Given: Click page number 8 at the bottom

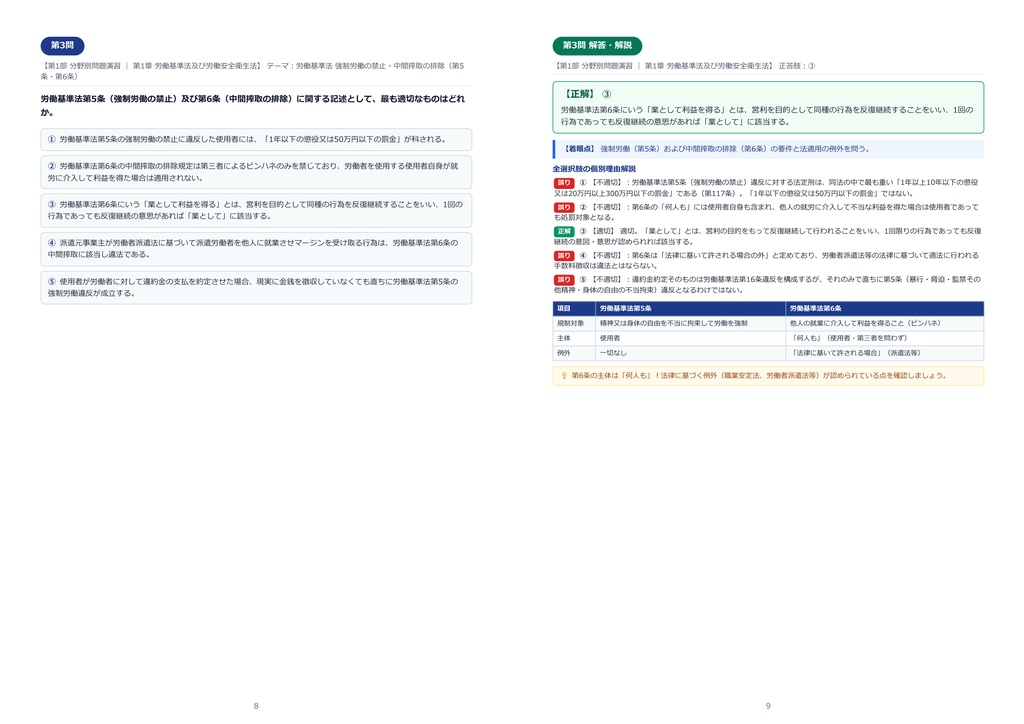Looking at the screenshot, I should 256,706.
